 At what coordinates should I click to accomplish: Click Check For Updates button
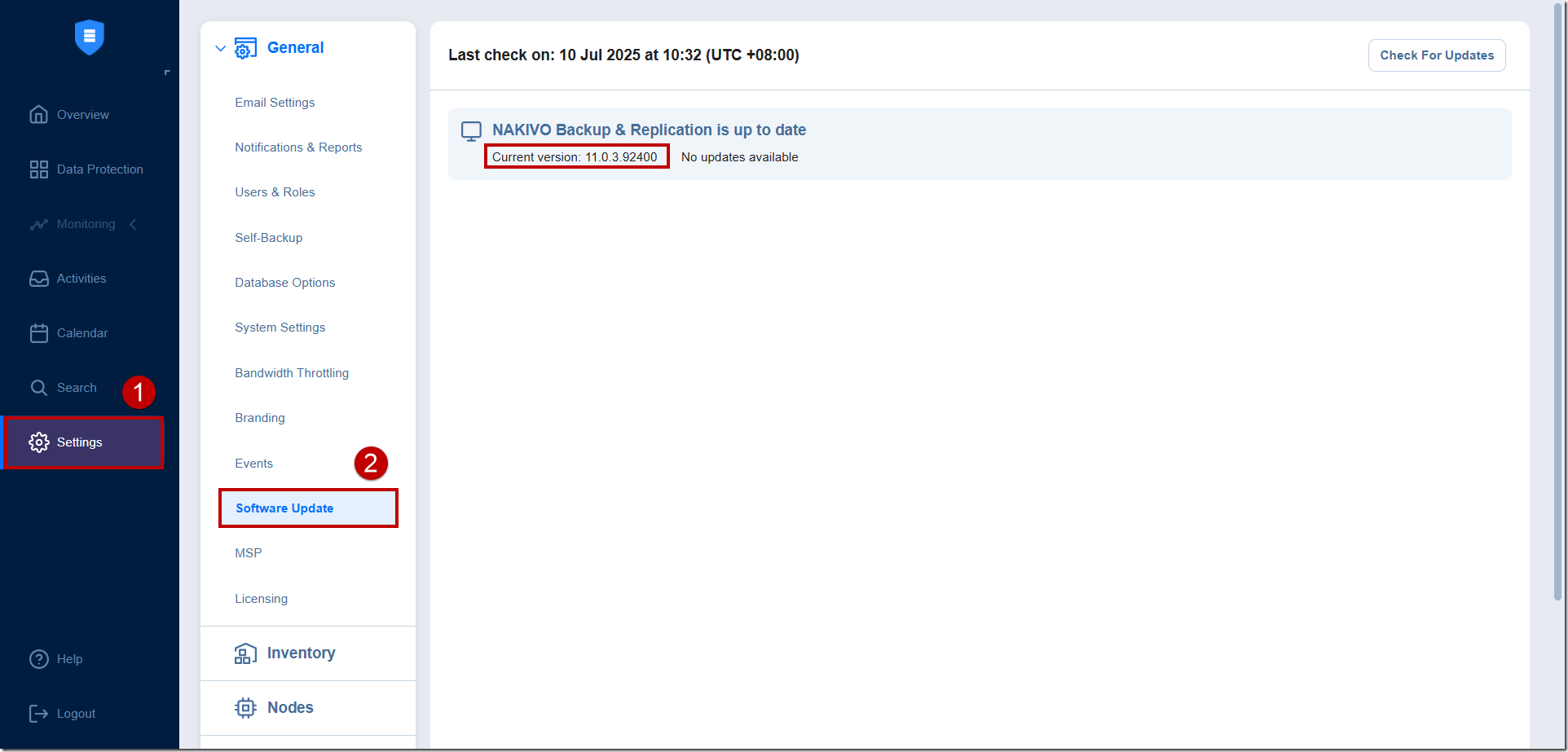(x=1437, y=55)
